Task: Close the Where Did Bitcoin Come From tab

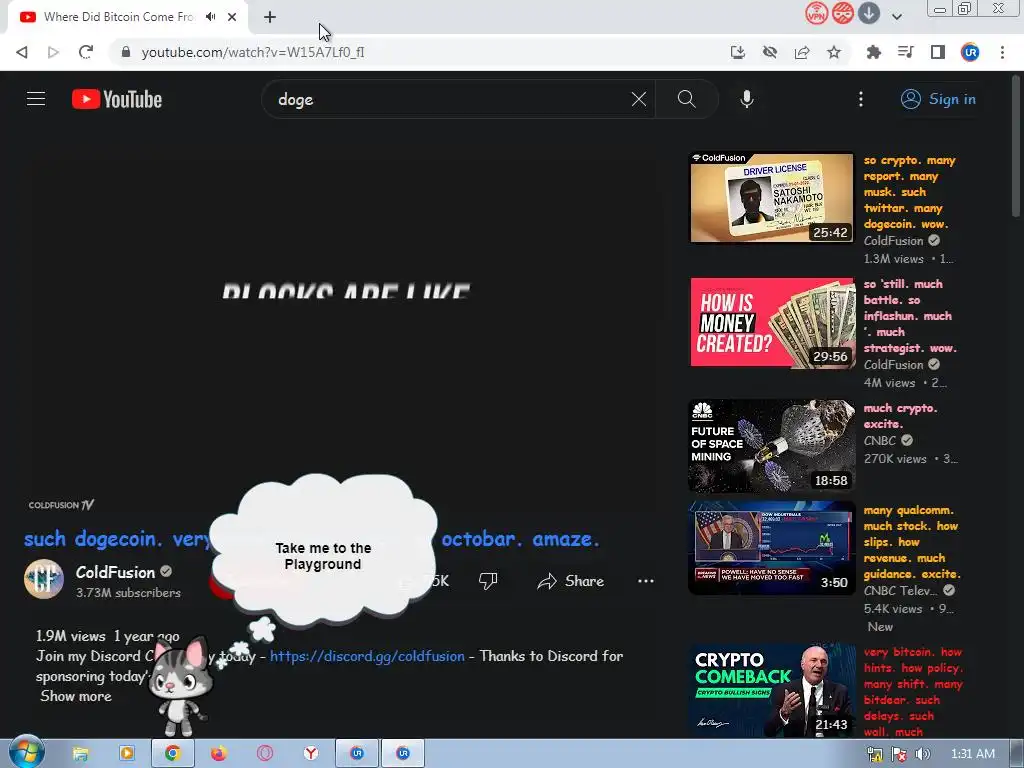Action: pyautogui.click(x=232, y=17)
